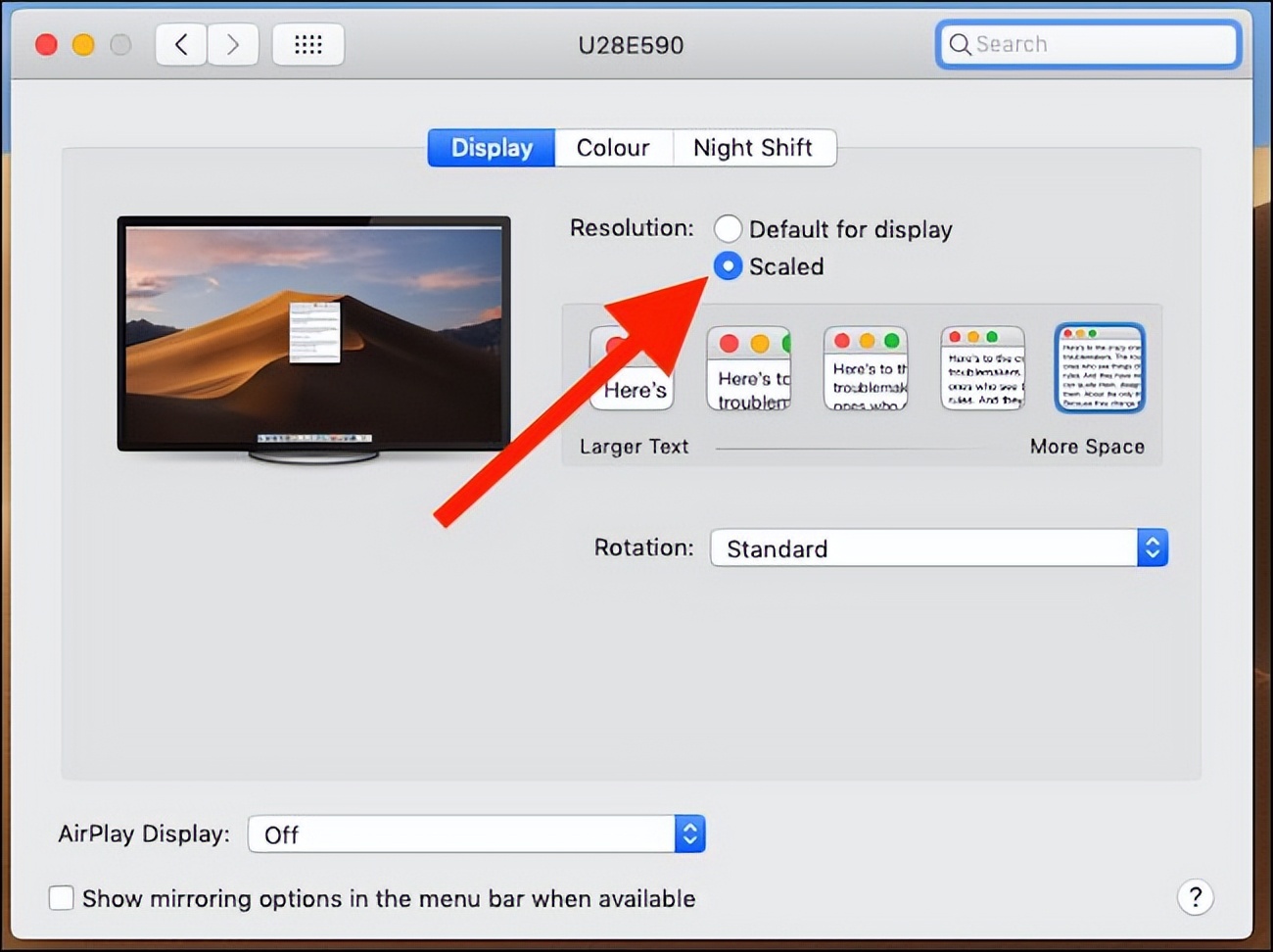Select the Larger Text scaling thumbnail
This screenshot has width=1273, height=952.
(632, 367)
